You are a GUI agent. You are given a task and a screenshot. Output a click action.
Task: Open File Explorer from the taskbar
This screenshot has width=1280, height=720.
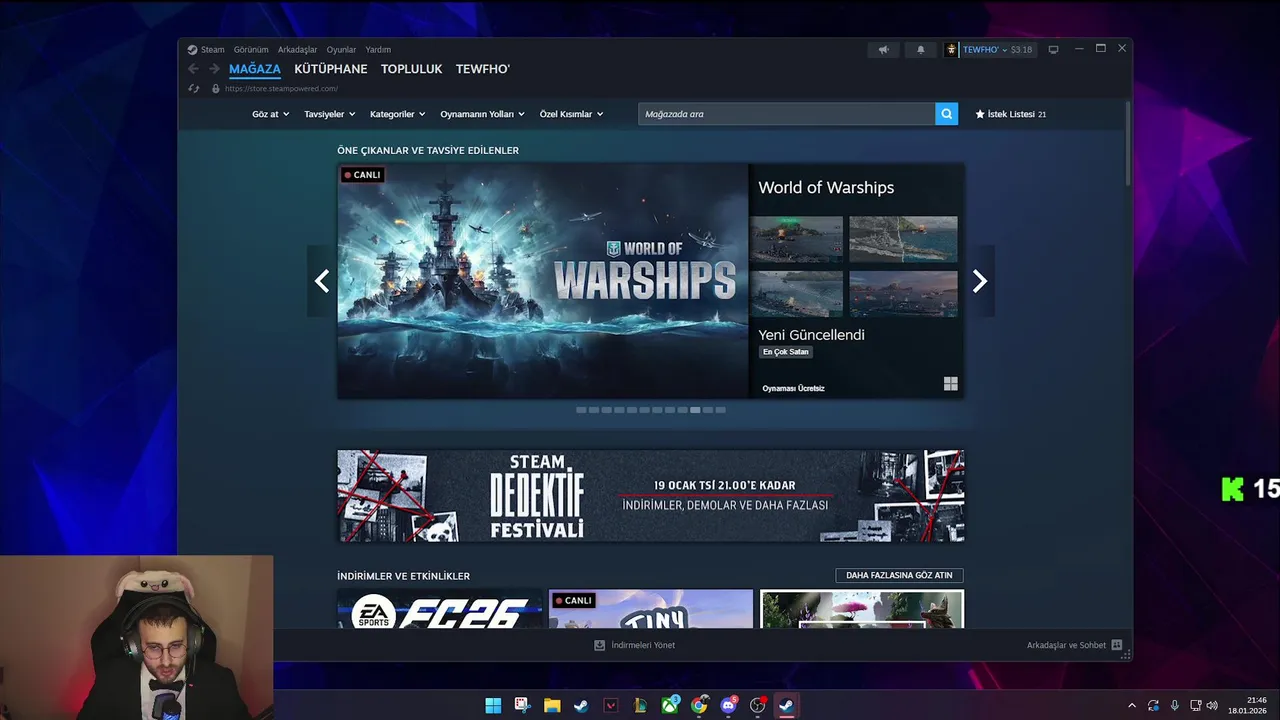click(x=552, y=705)
